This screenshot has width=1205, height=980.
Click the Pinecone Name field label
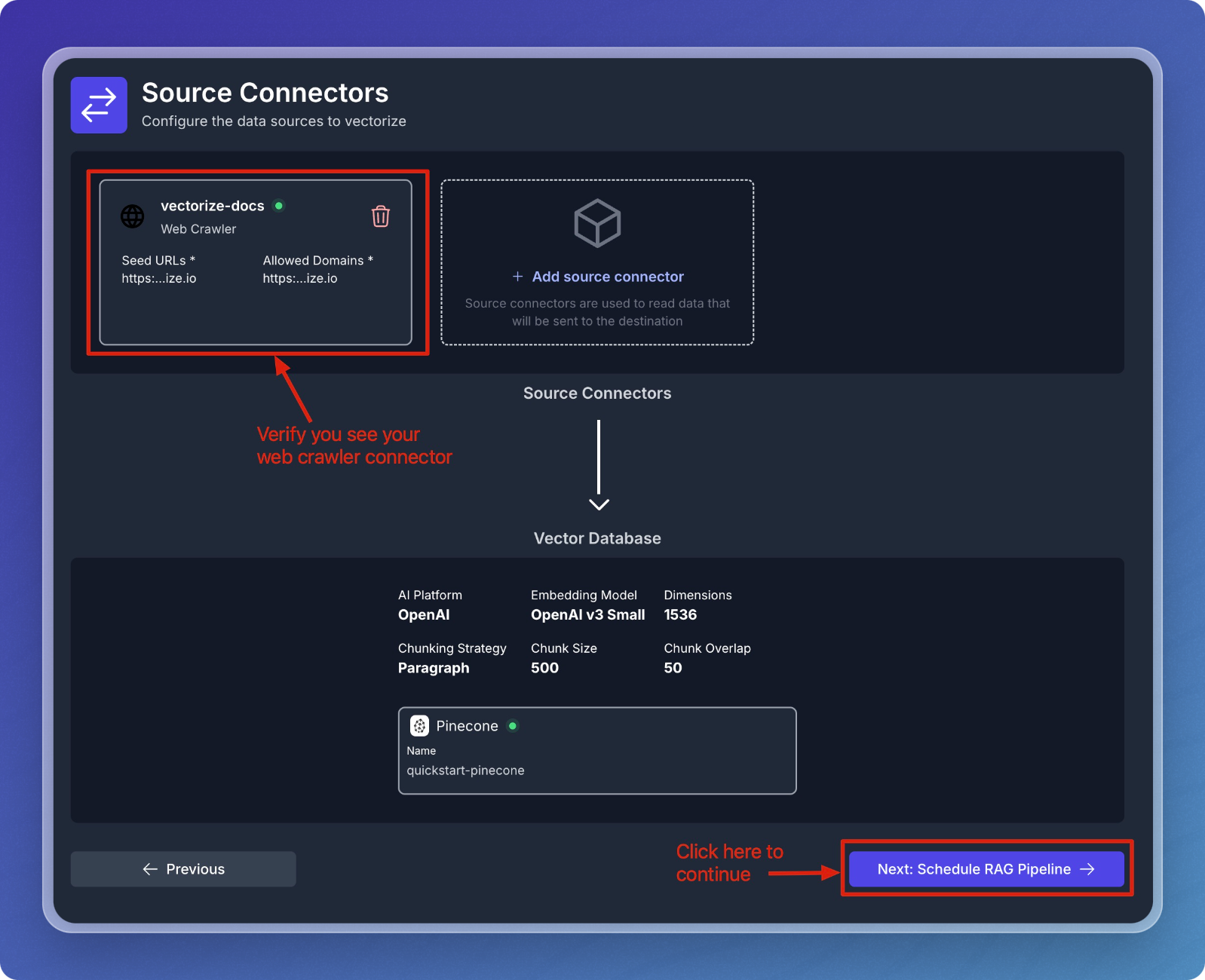tap(421, 751)
